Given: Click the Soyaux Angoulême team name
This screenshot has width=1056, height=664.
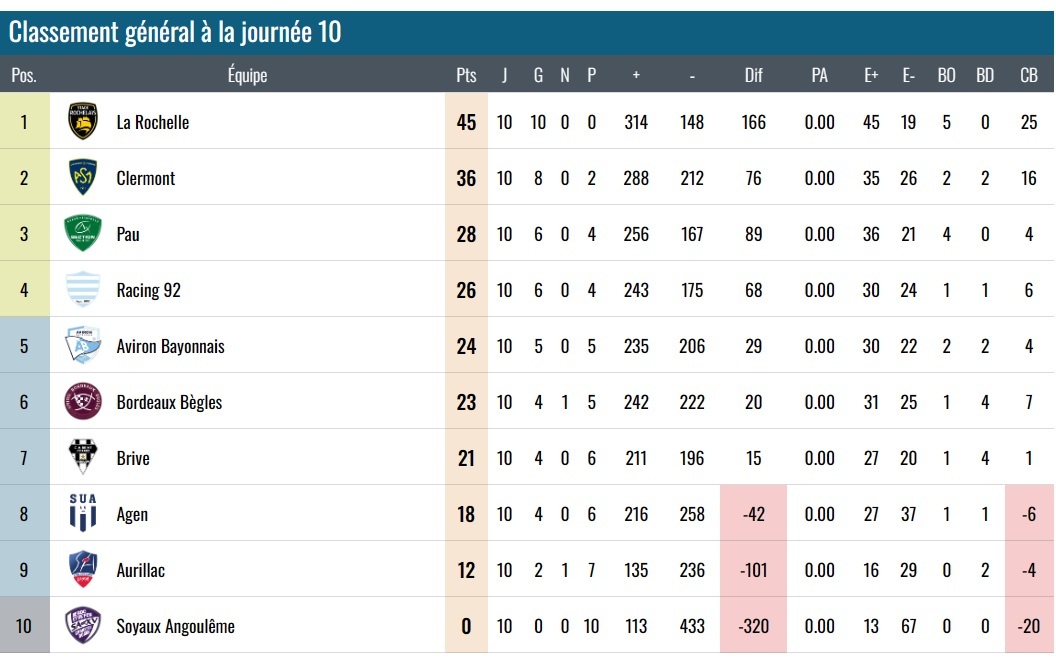Looking at the screenshot, I should 175,626.
